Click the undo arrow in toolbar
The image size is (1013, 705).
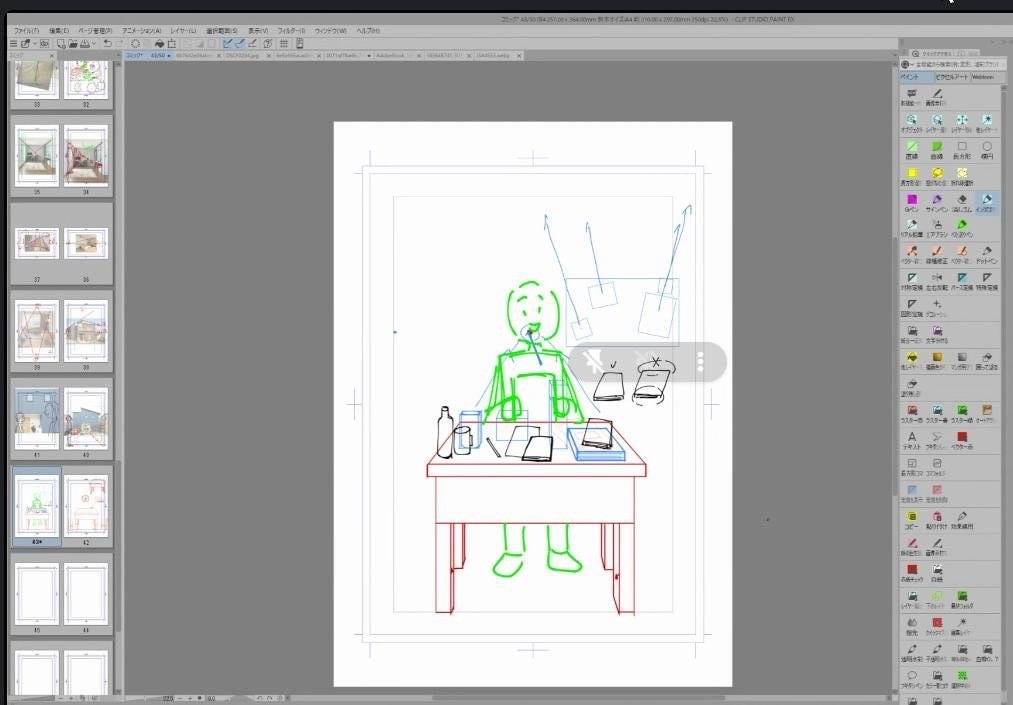(107, 44)
